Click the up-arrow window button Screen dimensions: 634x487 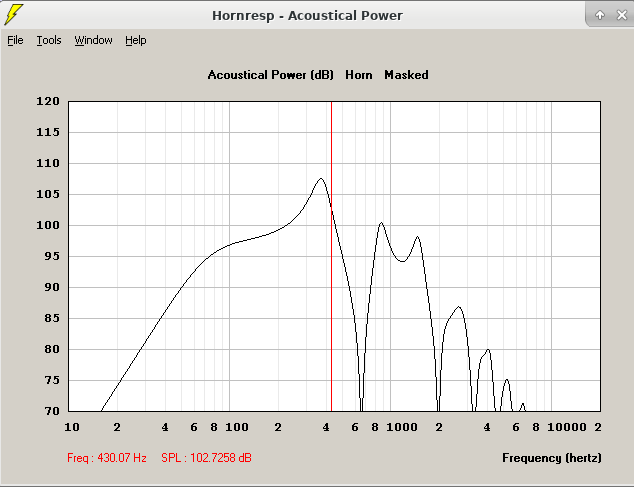[600, 15]
